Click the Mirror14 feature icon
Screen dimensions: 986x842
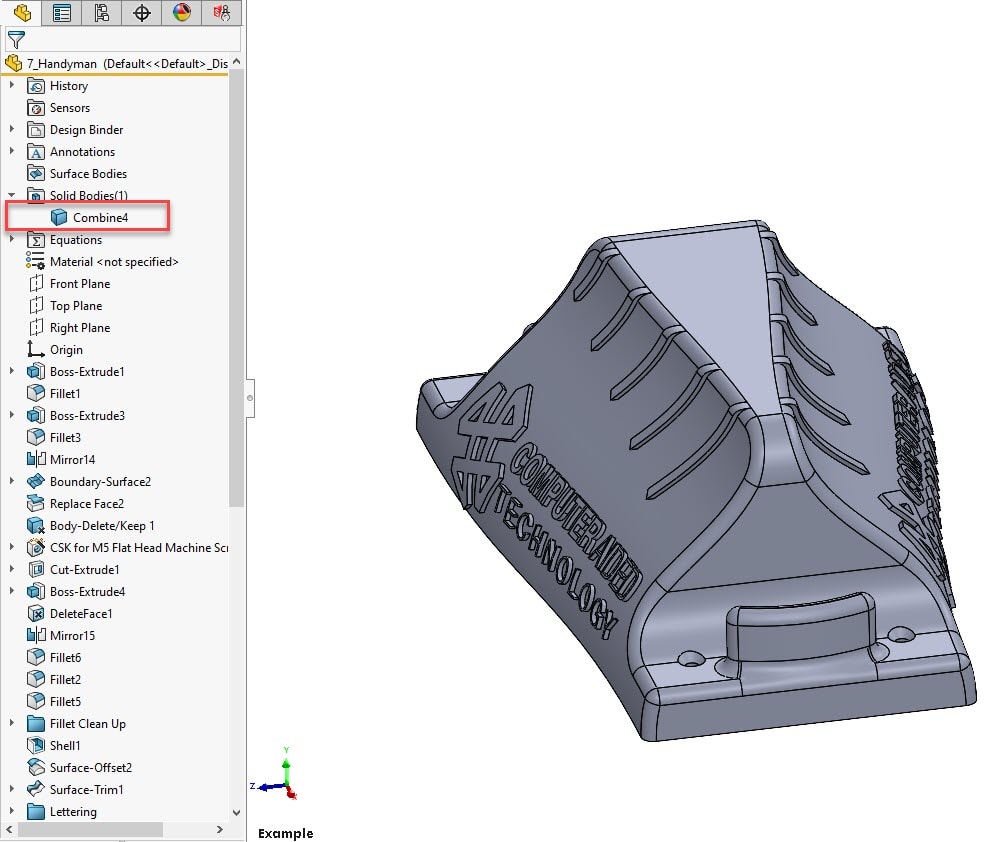coord(36,460)
